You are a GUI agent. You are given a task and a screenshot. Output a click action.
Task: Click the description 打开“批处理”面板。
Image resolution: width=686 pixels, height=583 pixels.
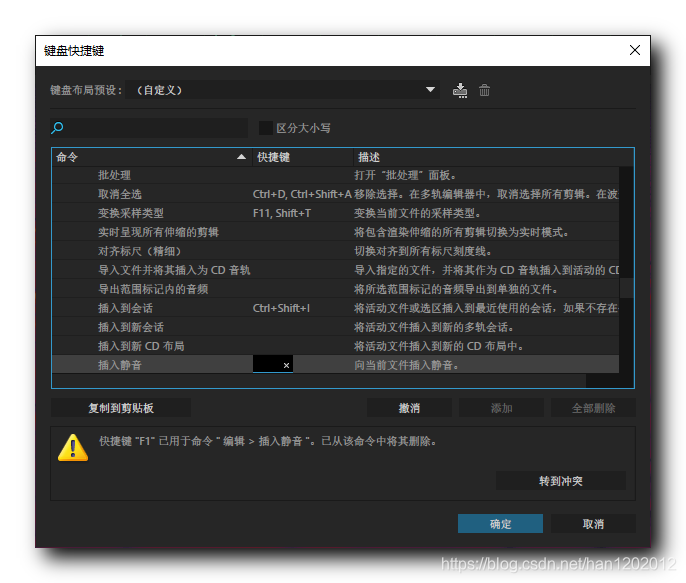coord(405,175)
